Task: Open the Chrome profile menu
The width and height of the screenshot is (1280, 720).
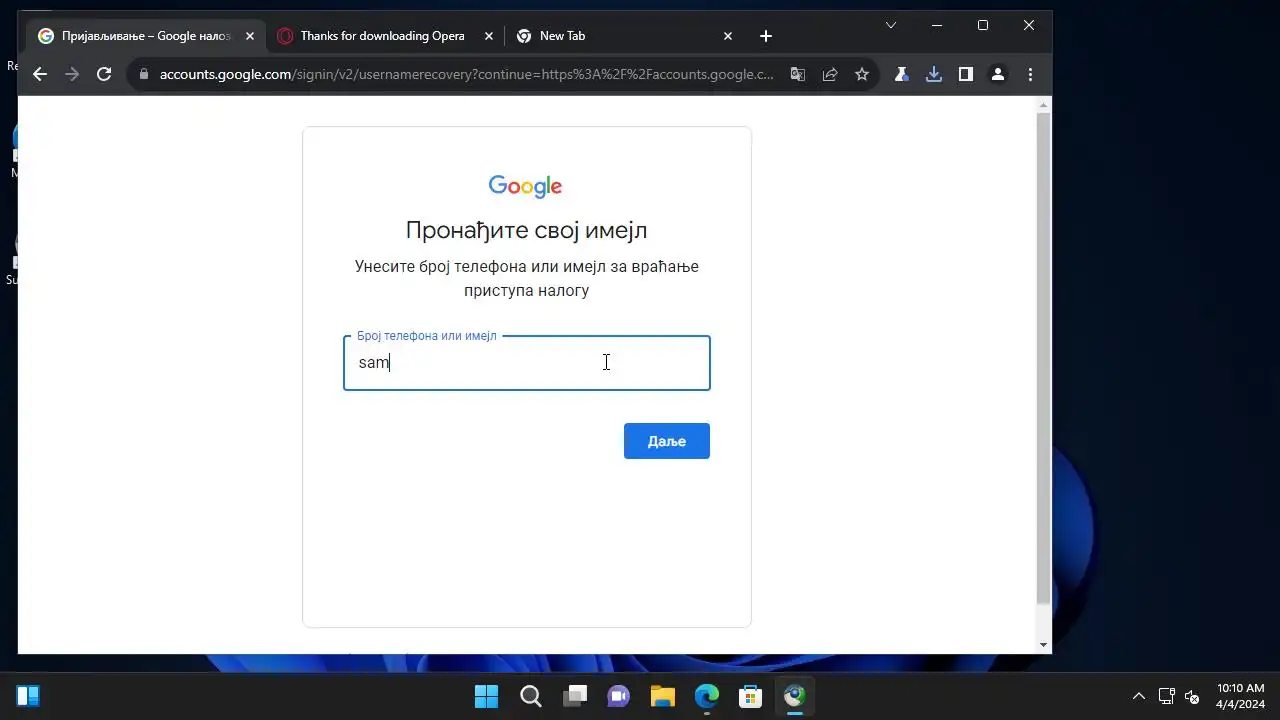Action: [x=998, y=74]
